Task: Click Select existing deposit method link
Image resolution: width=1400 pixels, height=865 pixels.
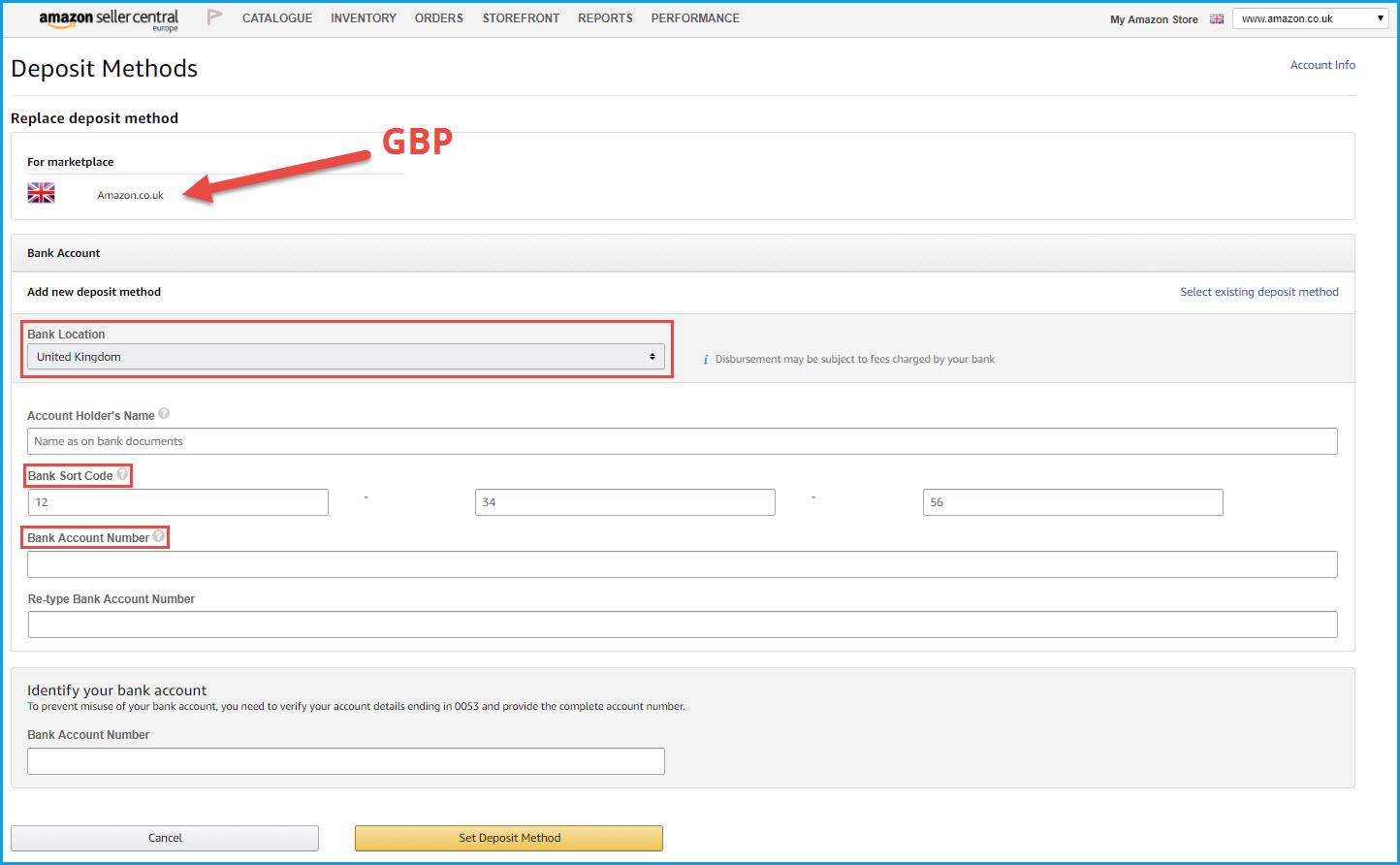Action: pos(1259,292)
